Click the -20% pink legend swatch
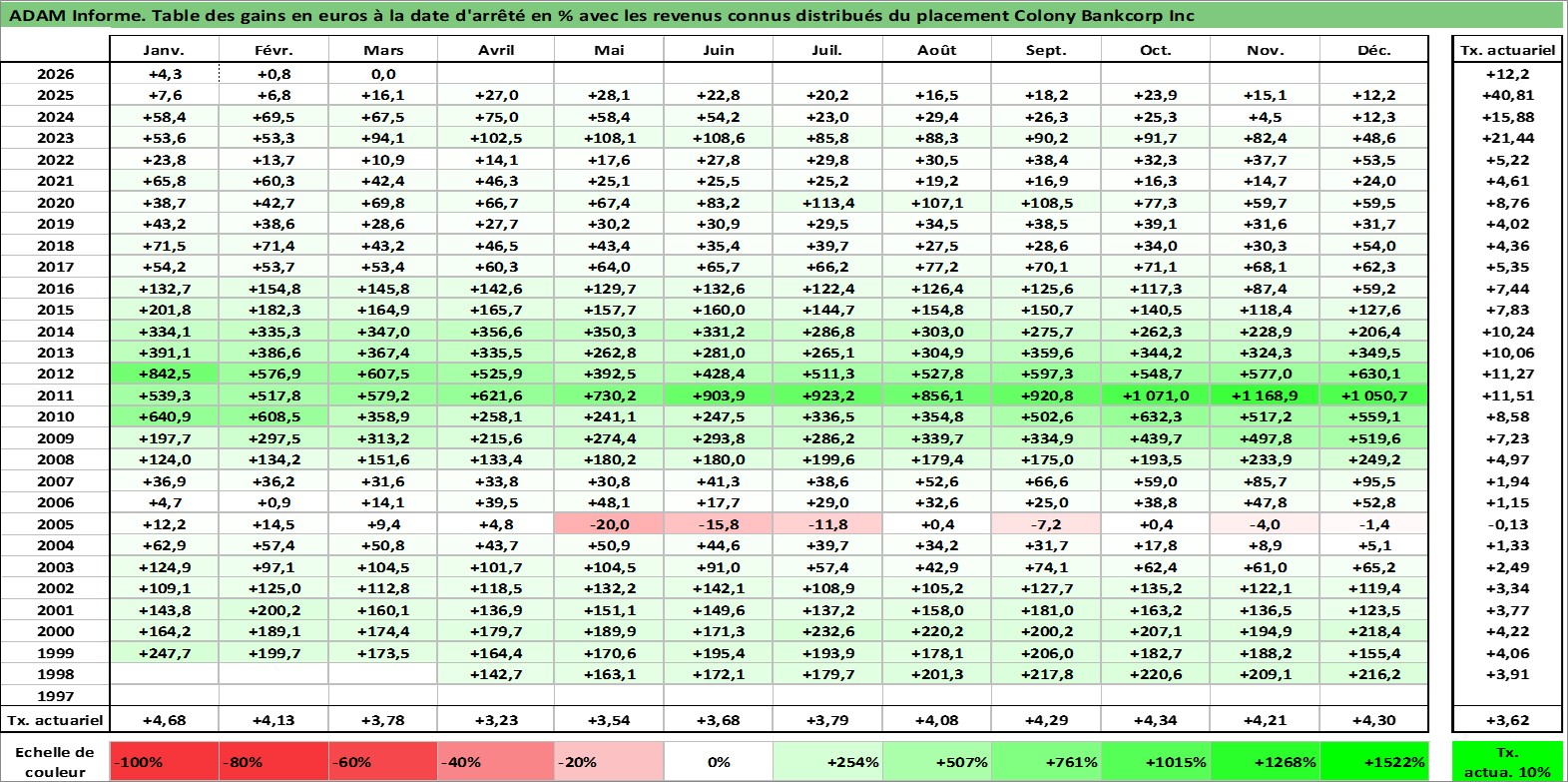Image resolution: width=1568 pixels, height=782 pixels. (x=609, y=761)
